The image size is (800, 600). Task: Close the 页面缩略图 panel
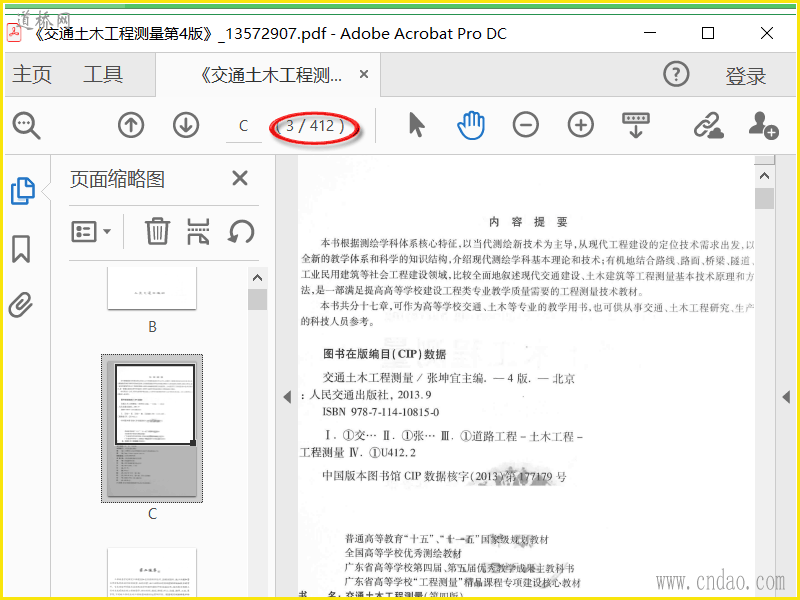(240, 179)
